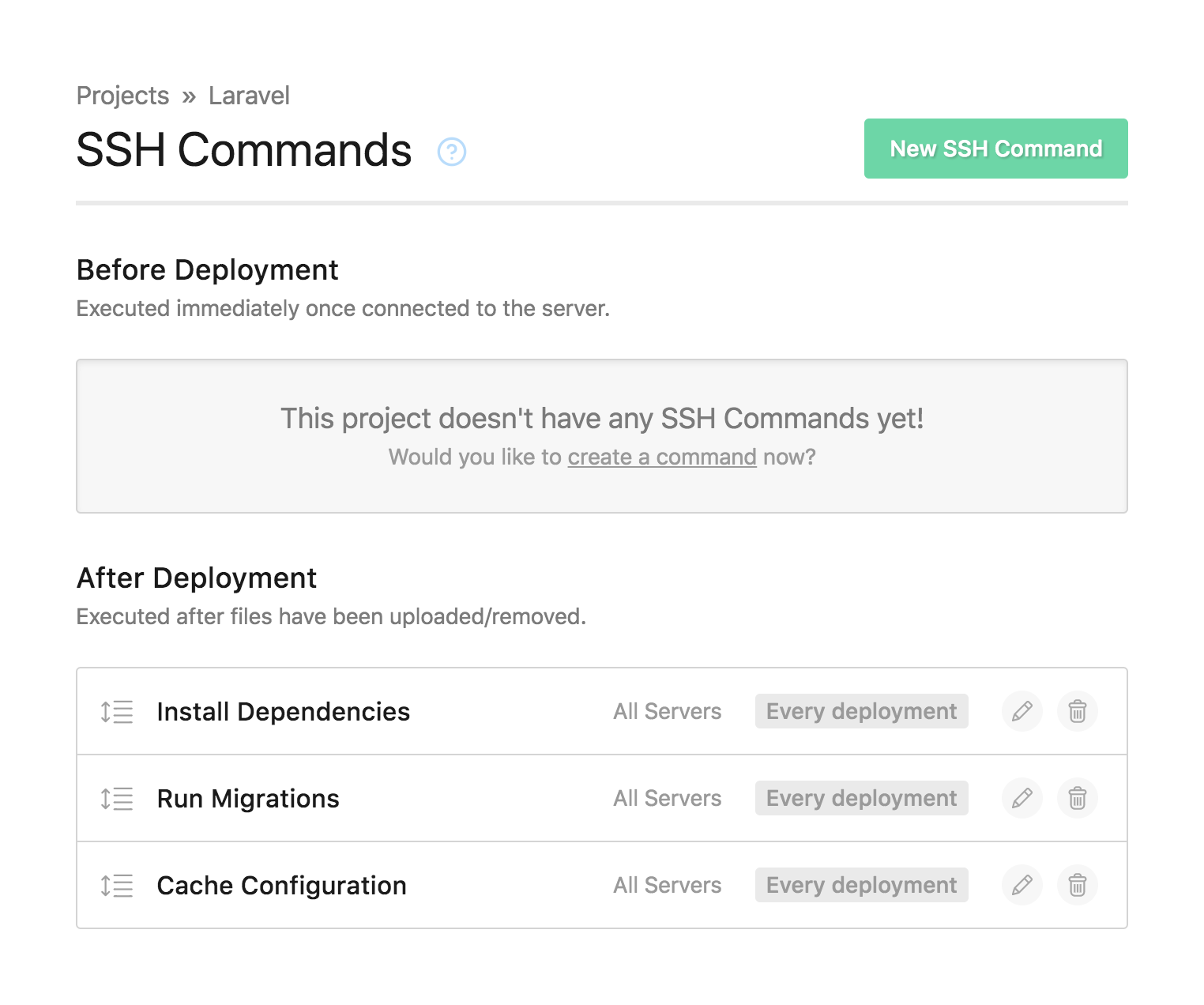This screenshot has width=1204, height=1005.
Task: Grab reorder handle for Run Migrations
Action: (117, 799)
